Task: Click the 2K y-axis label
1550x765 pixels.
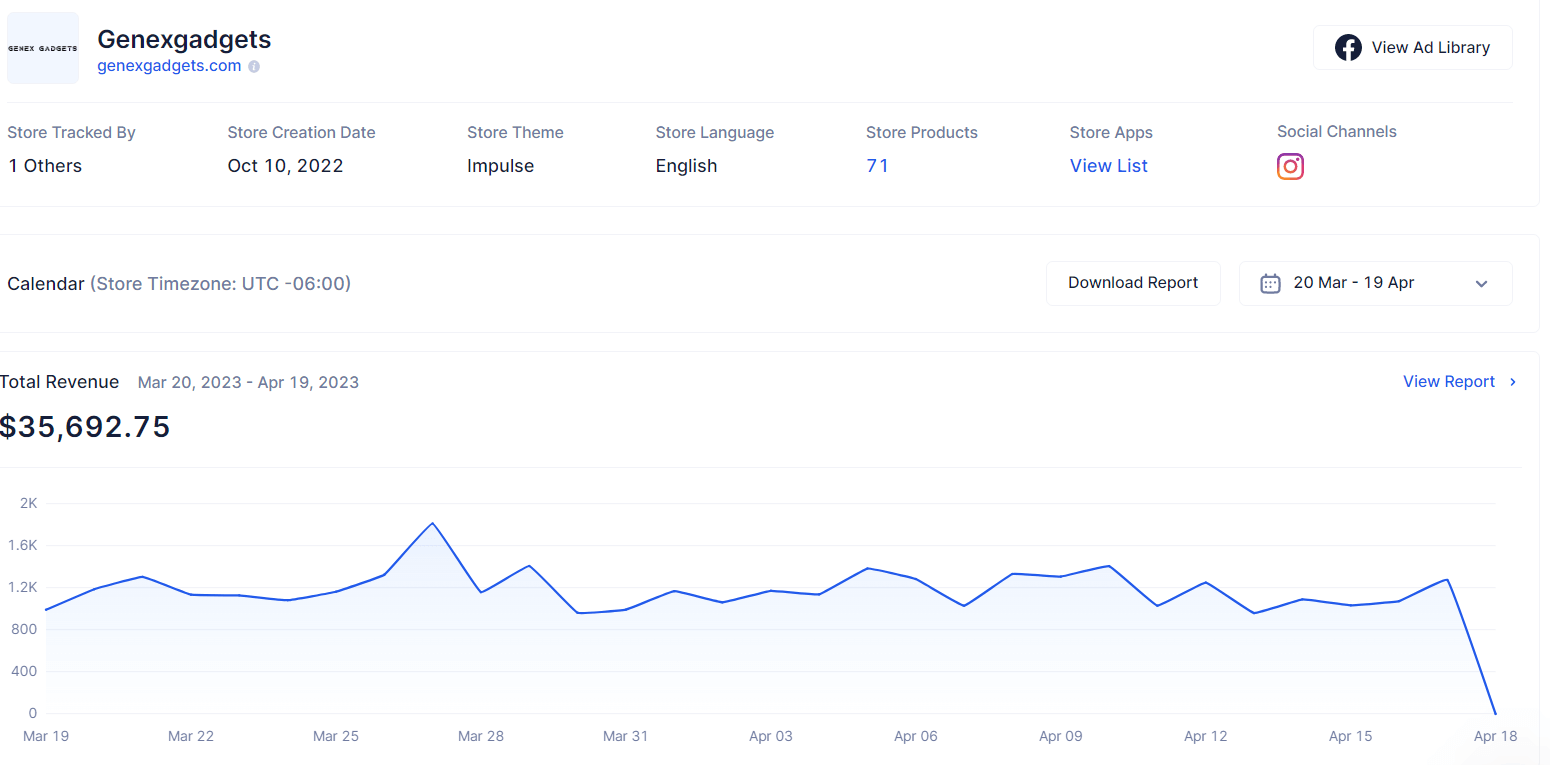Action: (28, 503)
